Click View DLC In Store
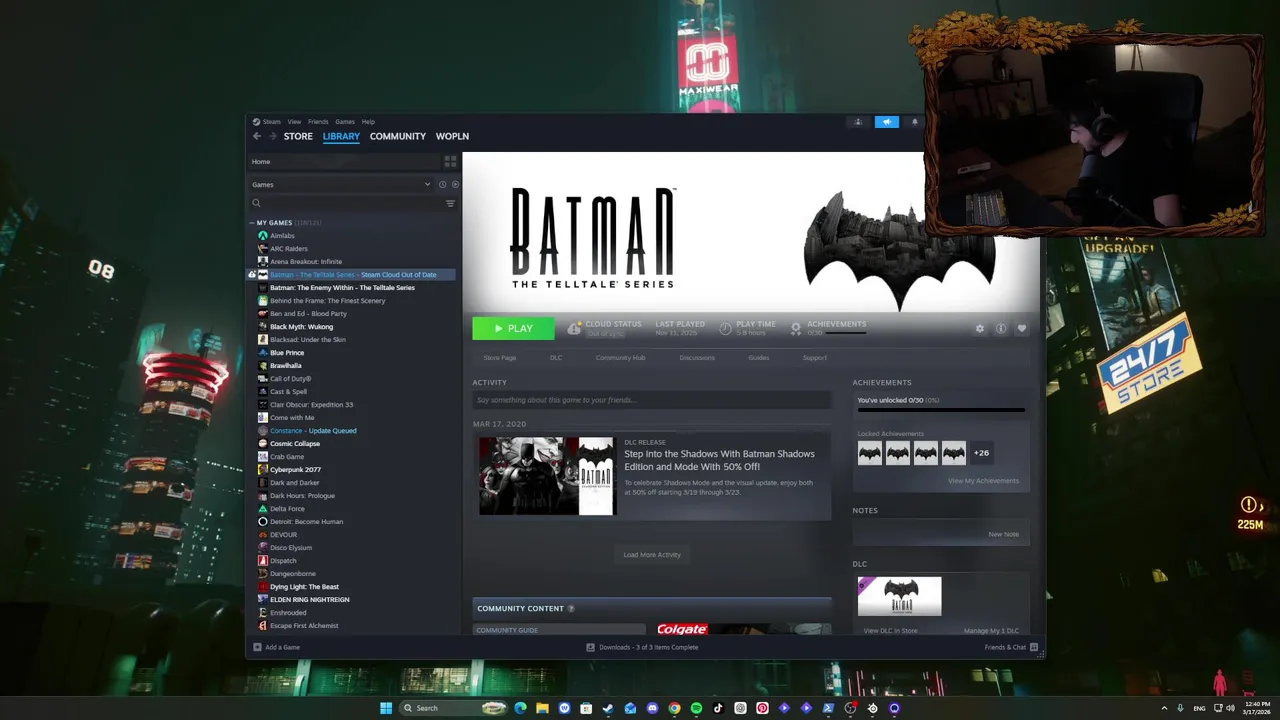 point(890,631)
